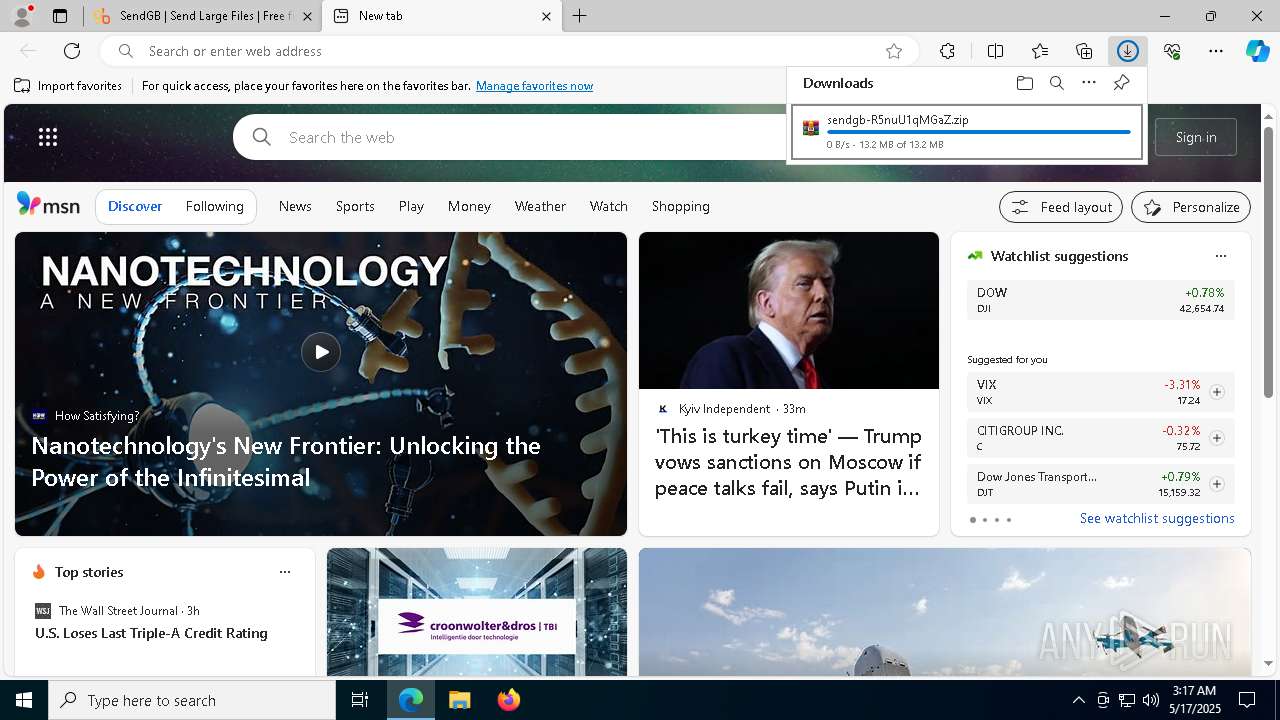Open the Extensions puzzle icon
Screen dimensions: 1280x720
(x=947, y=51)
